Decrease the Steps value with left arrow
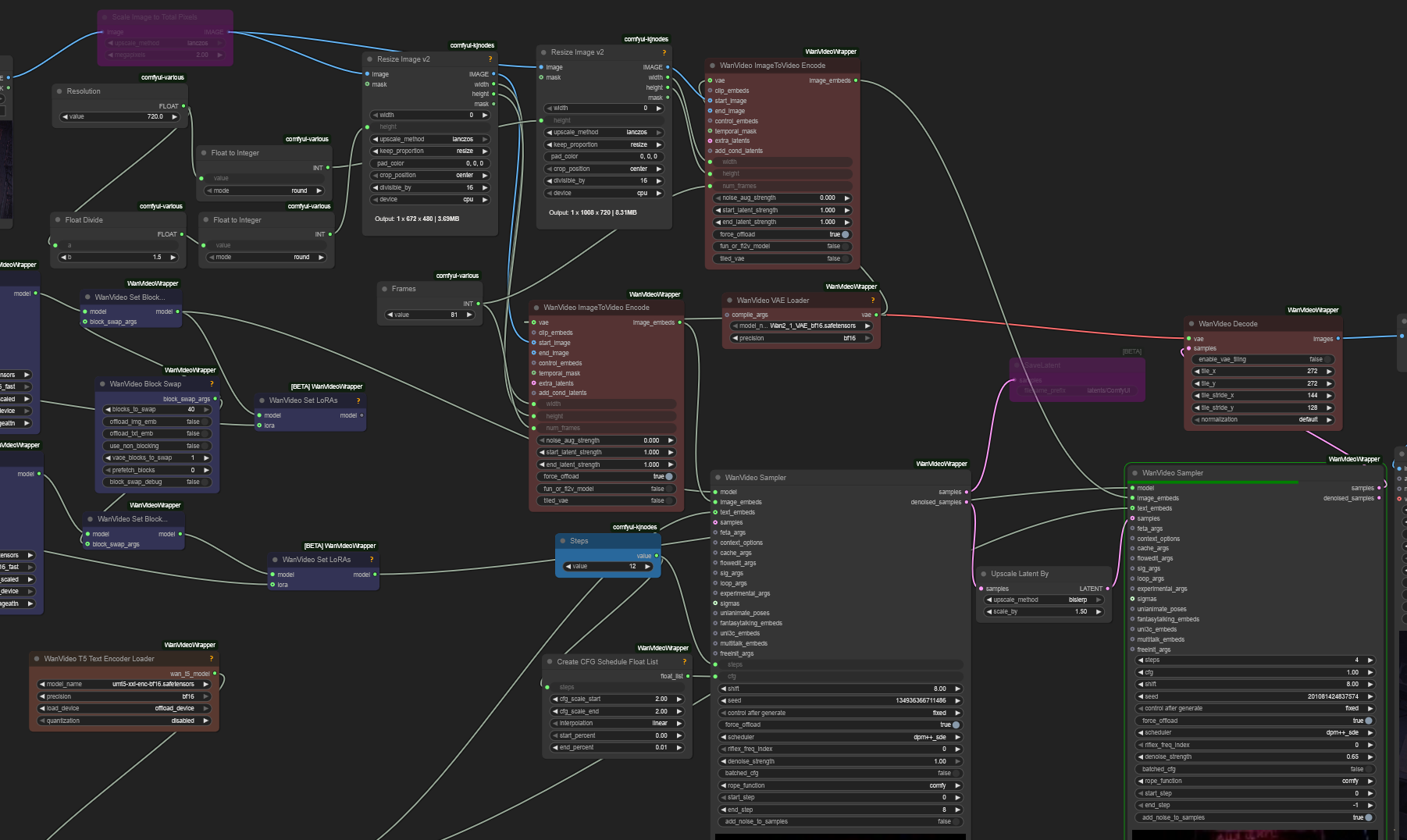This screenshot has width=1407, height=840. tap(568, 566)
